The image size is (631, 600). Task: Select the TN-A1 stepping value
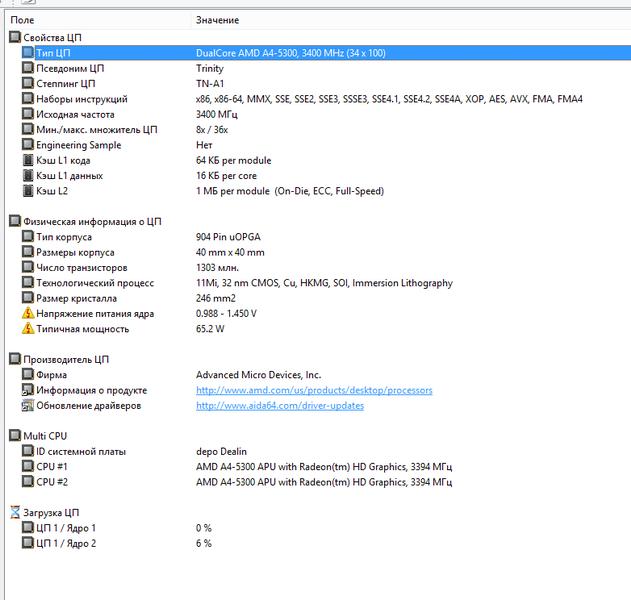point(210,84)
